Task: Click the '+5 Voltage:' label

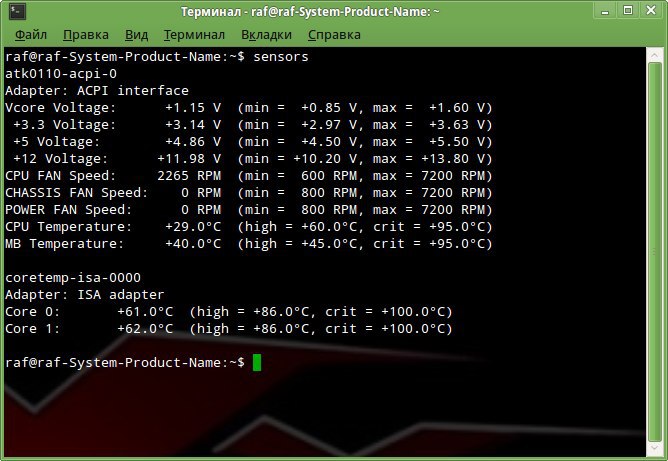Action: (x=56, y=142)
